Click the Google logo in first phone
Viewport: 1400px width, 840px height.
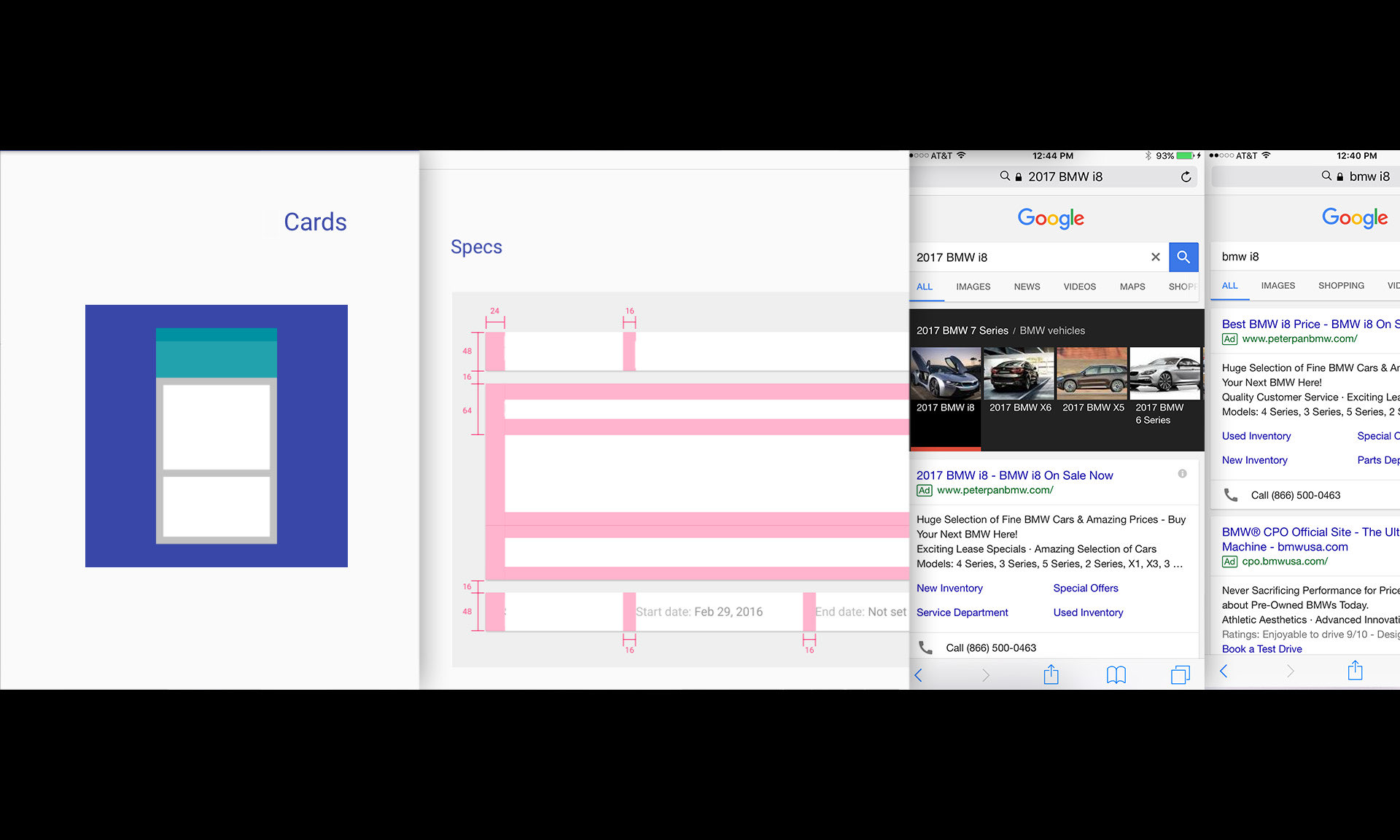(x=1051, y=218)
